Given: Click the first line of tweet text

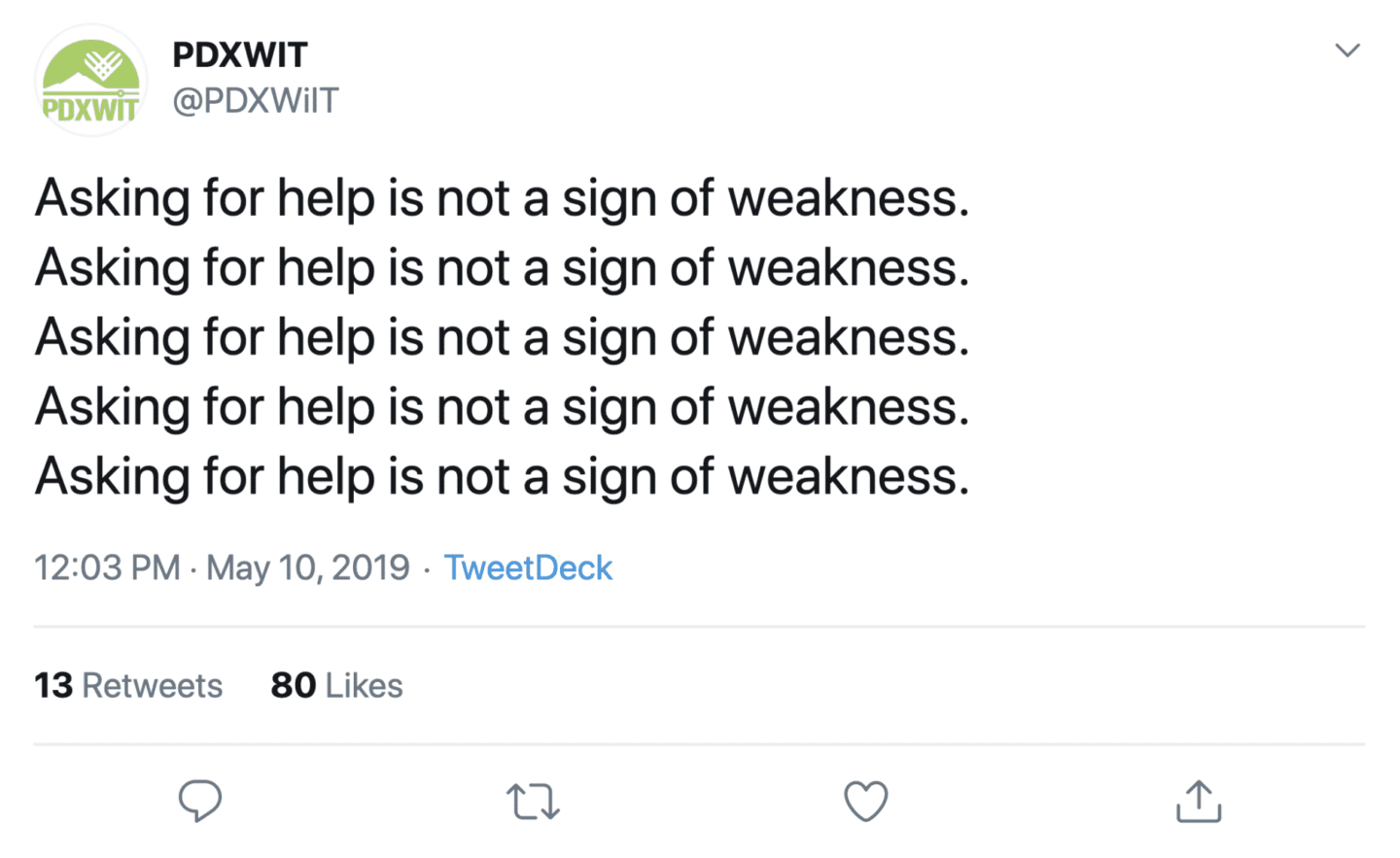Looking at the screenshot, I should click(502, 198).
